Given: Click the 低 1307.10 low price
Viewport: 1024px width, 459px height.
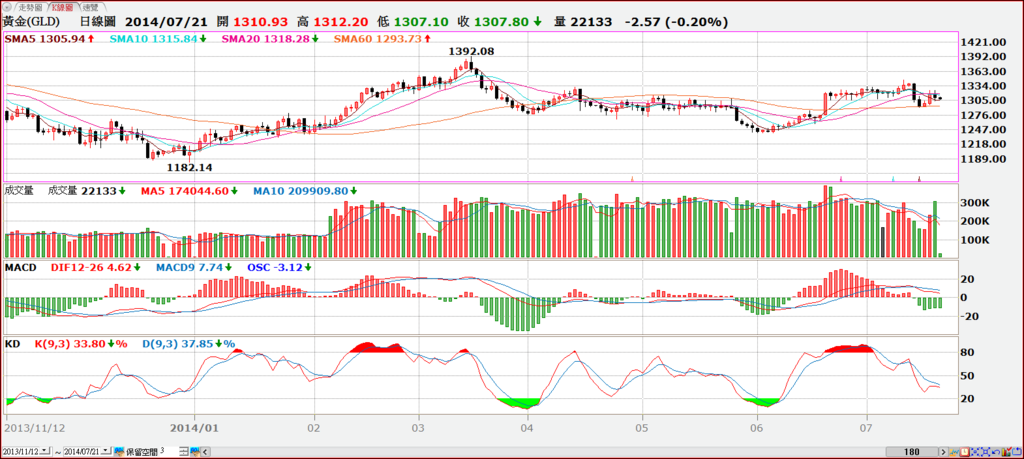Looking at the screenshot, I should pyautogui.click(x=413, y=22).
